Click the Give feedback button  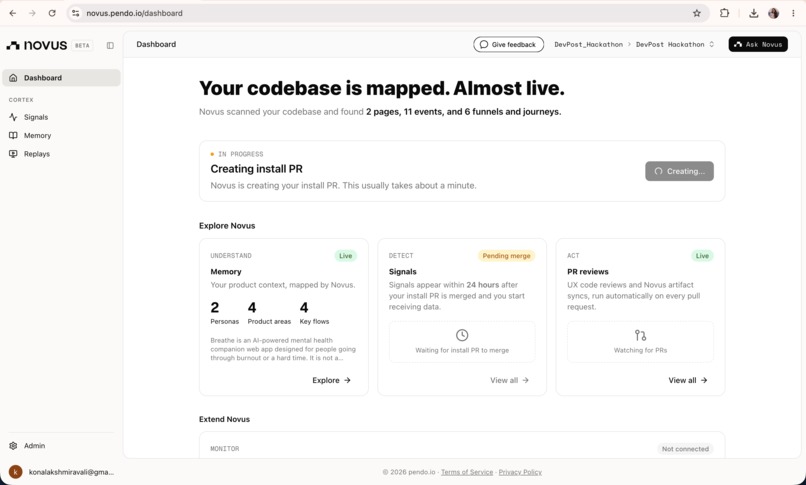click(508, 44)
